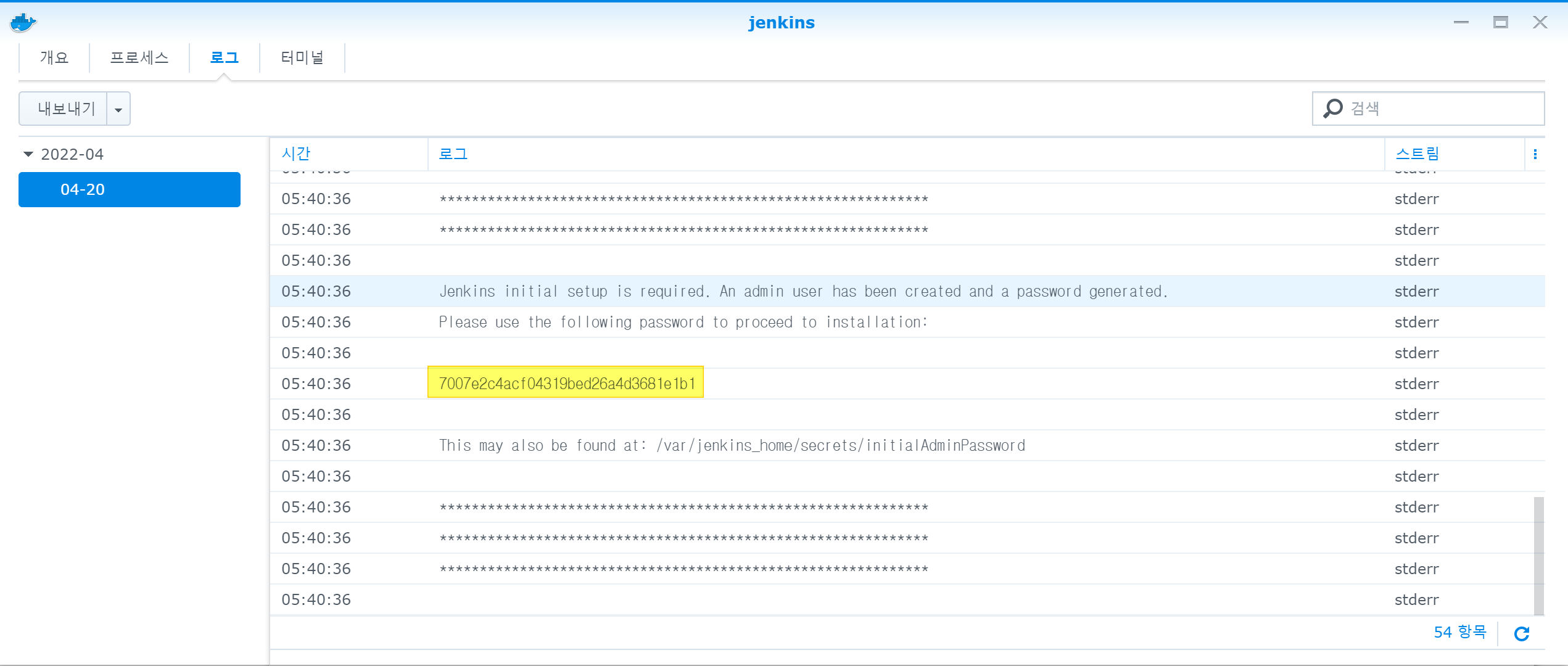Switch to the 개요 tab
The width and height of the screenshot is (1568, 666).
[54, 58]
